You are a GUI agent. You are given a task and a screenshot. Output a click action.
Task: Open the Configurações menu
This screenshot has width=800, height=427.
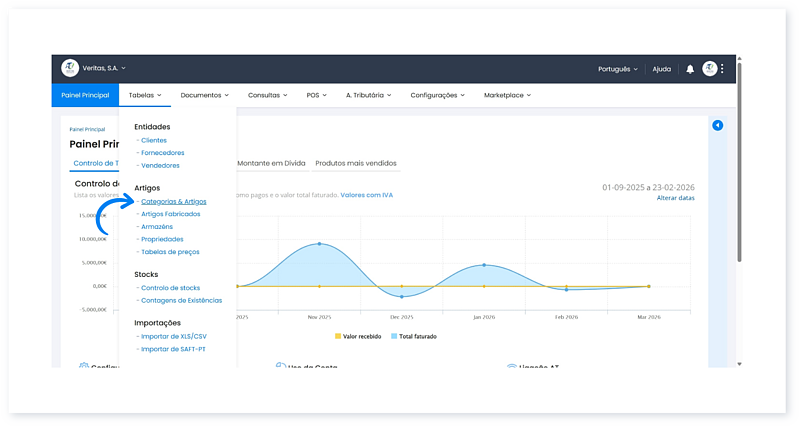point(438,95)
